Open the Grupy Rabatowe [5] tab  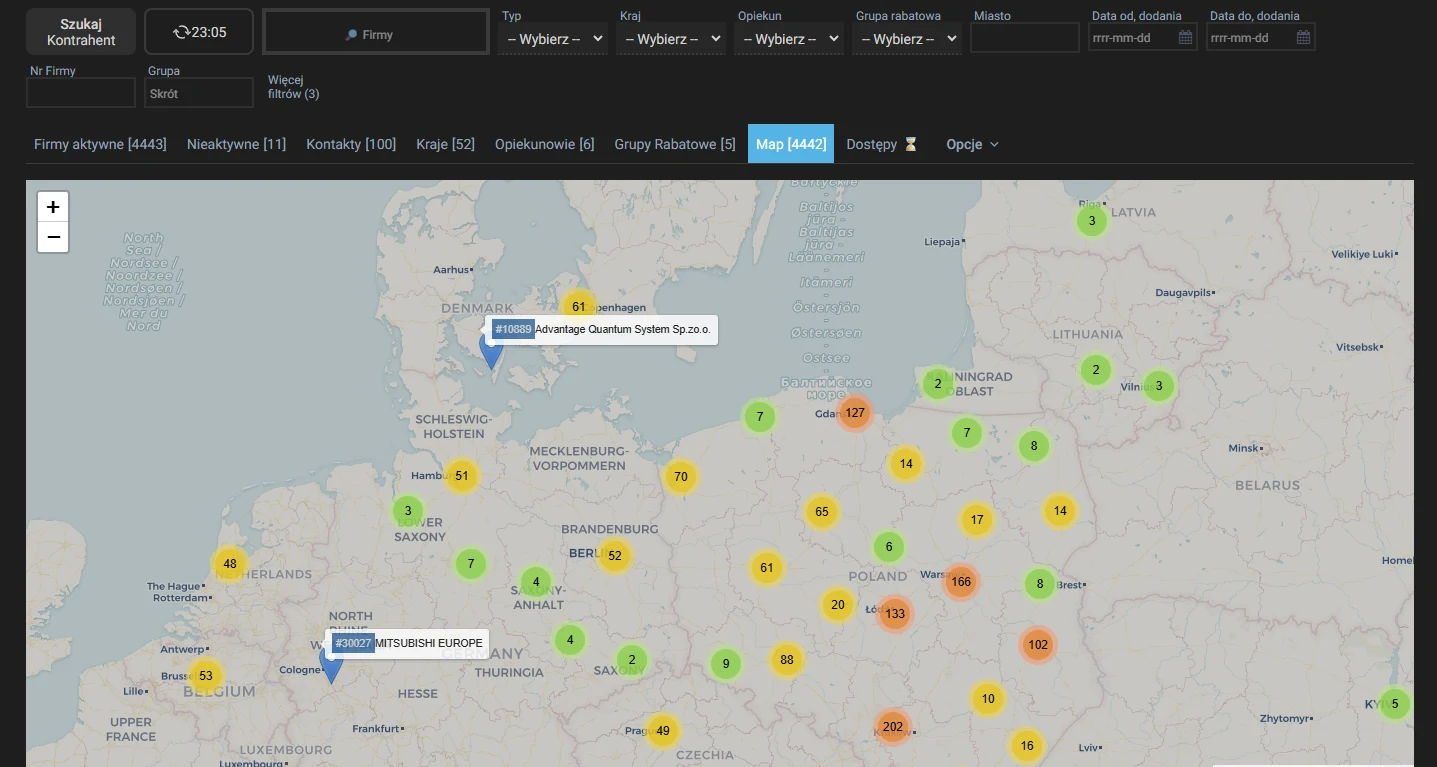[675, 144]
